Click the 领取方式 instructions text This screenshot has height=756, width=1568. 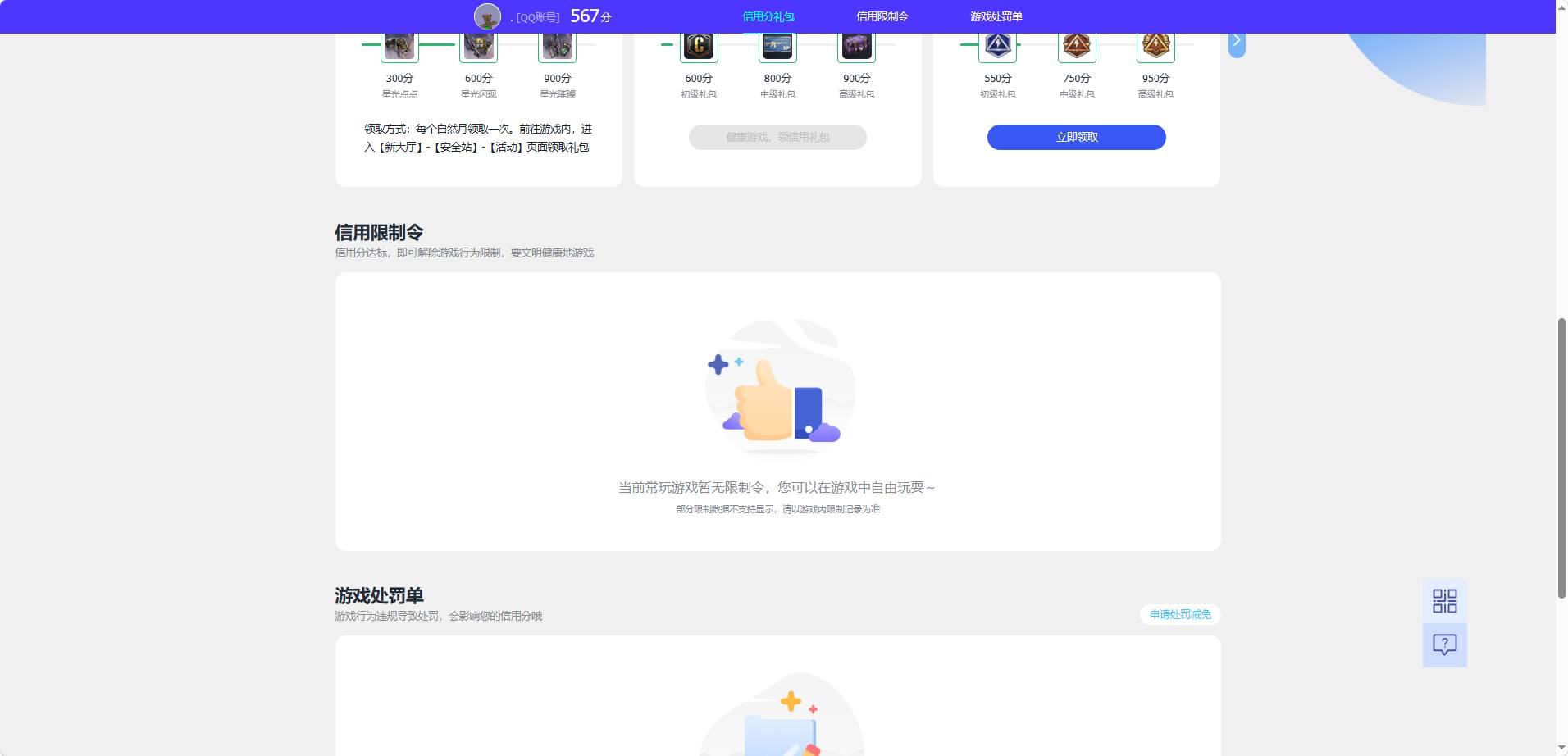(478, 138)
